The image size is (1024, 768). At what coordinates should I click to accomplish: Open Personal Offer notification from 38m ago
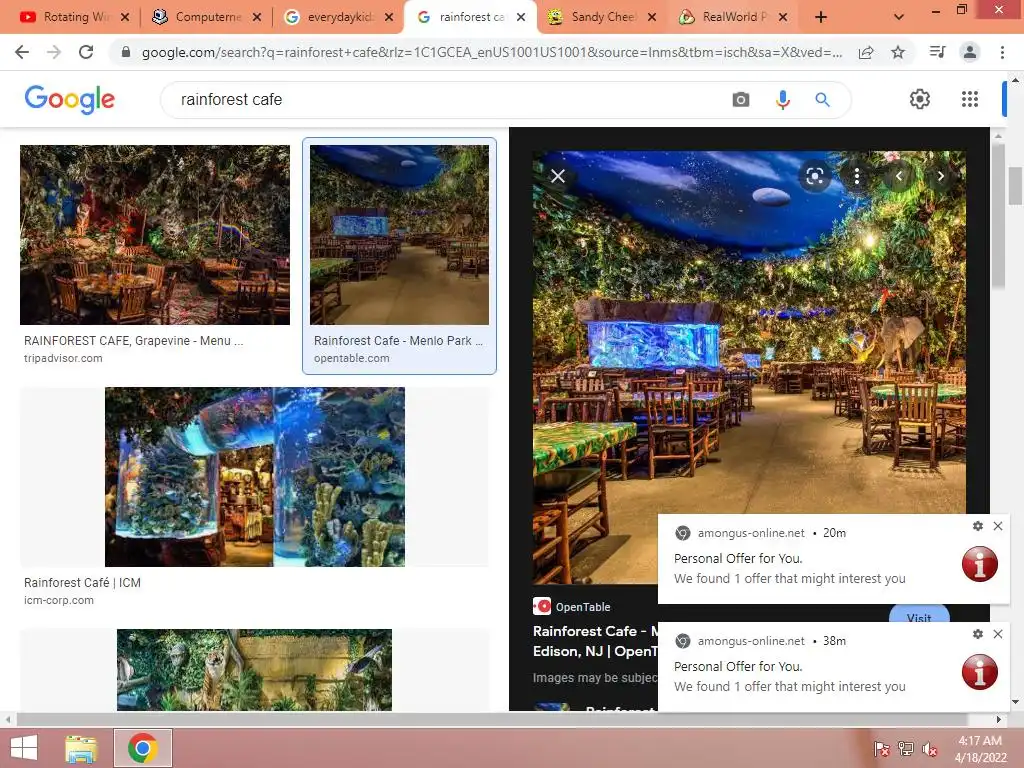(834, 667)
